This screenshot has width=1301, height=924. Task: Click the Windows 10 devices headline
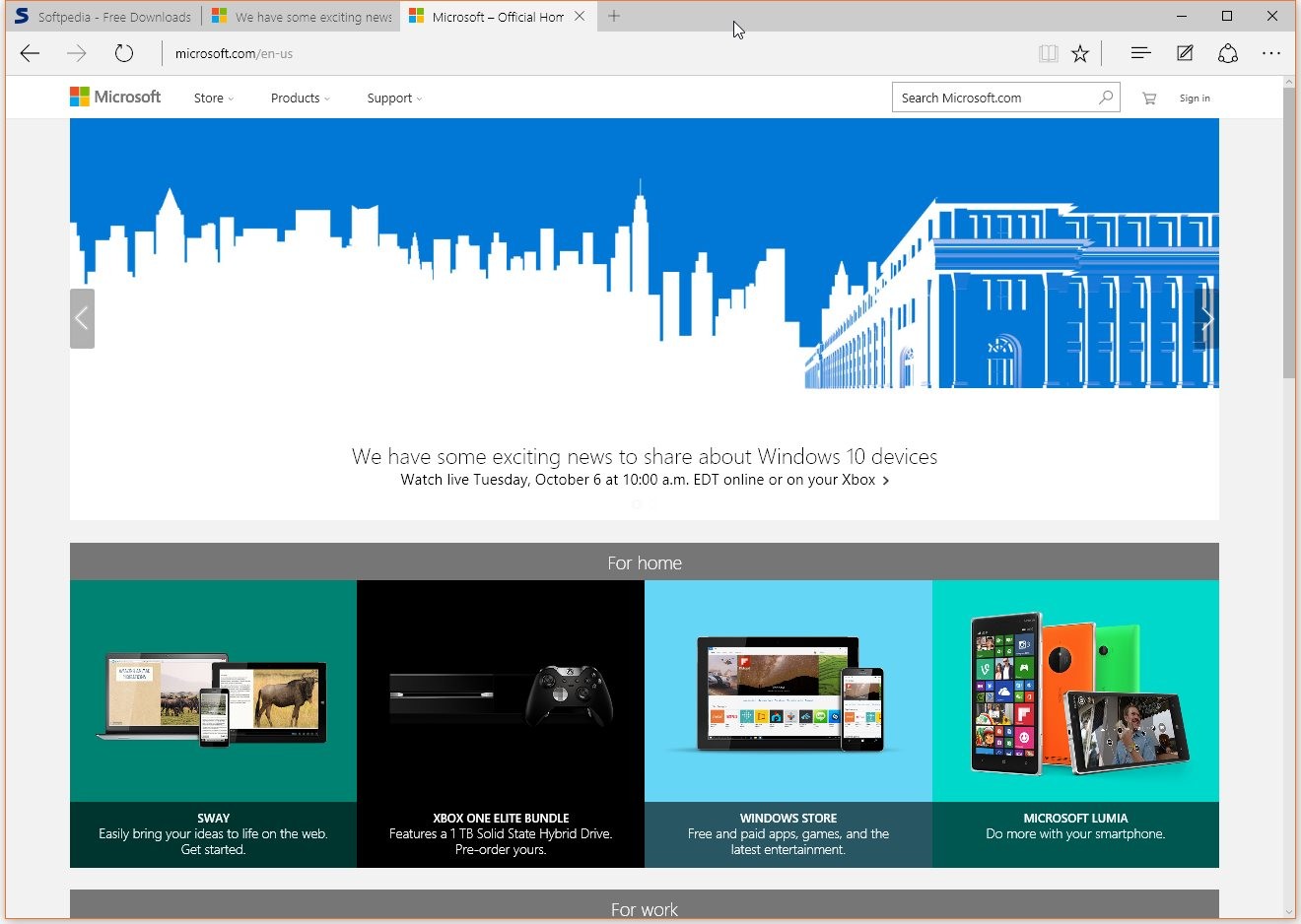click(x=645, y=457)
